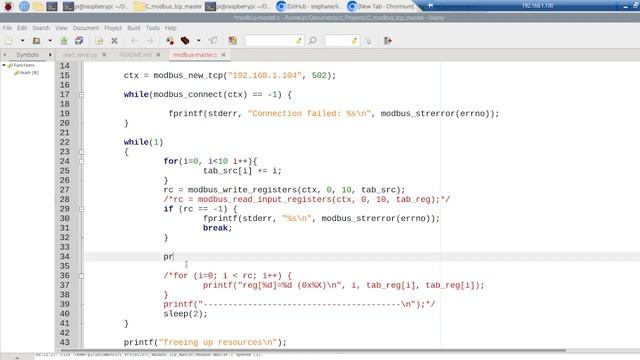This screenshot has height=360, width=640.
Task: Quit Geany with the exit door icon
Action: pyautogui.click(x=388, y=41)
